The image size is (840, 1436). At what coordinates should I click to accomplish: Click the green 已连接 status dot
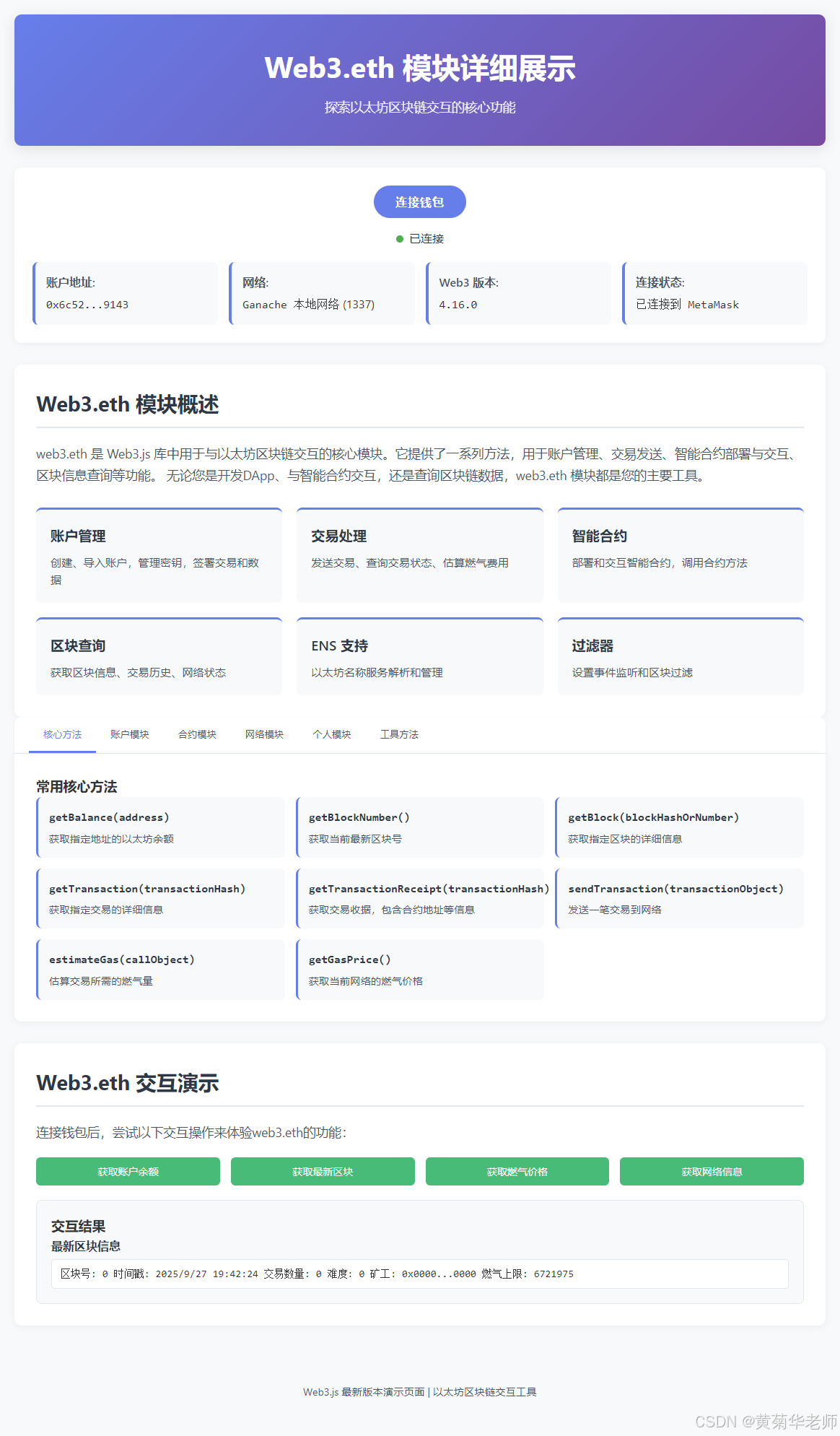400,239
